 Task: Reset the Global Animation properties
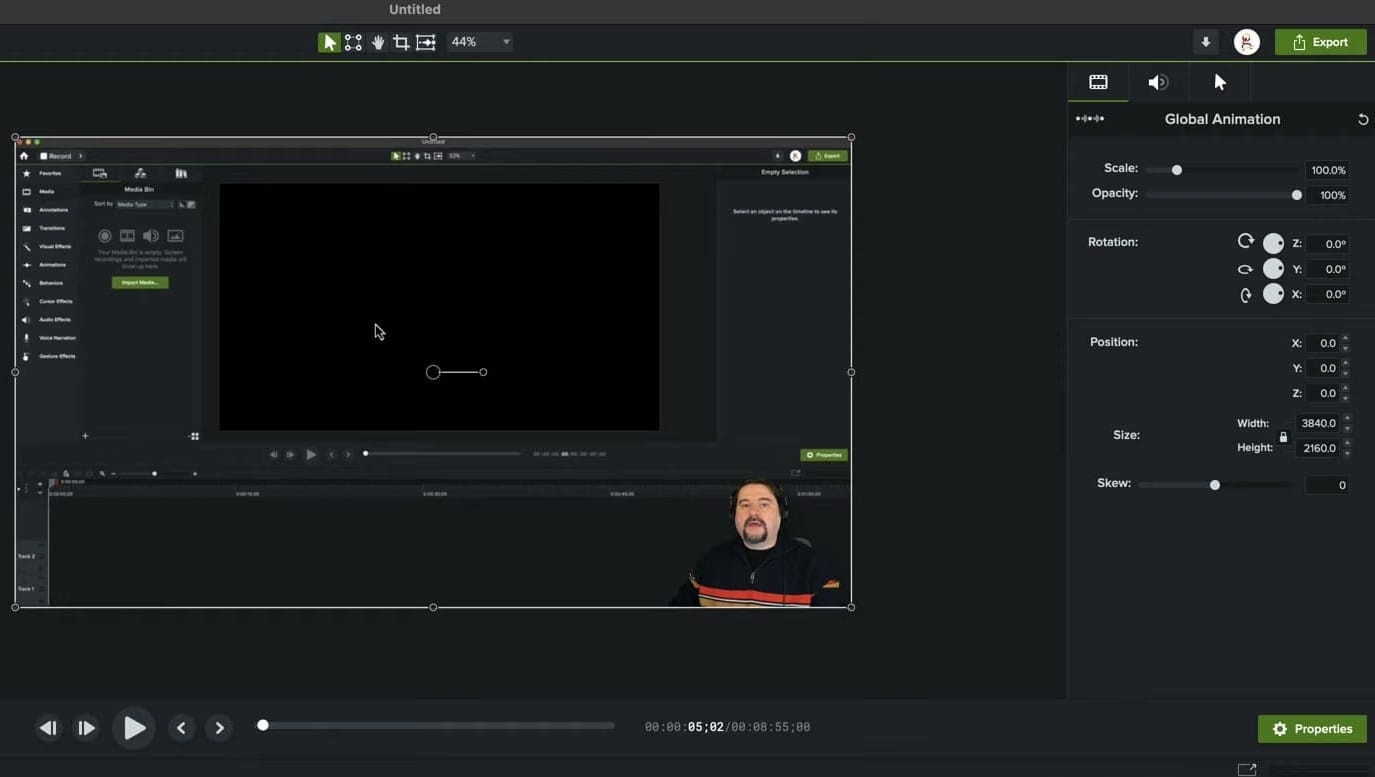[x=1363, y=118]
